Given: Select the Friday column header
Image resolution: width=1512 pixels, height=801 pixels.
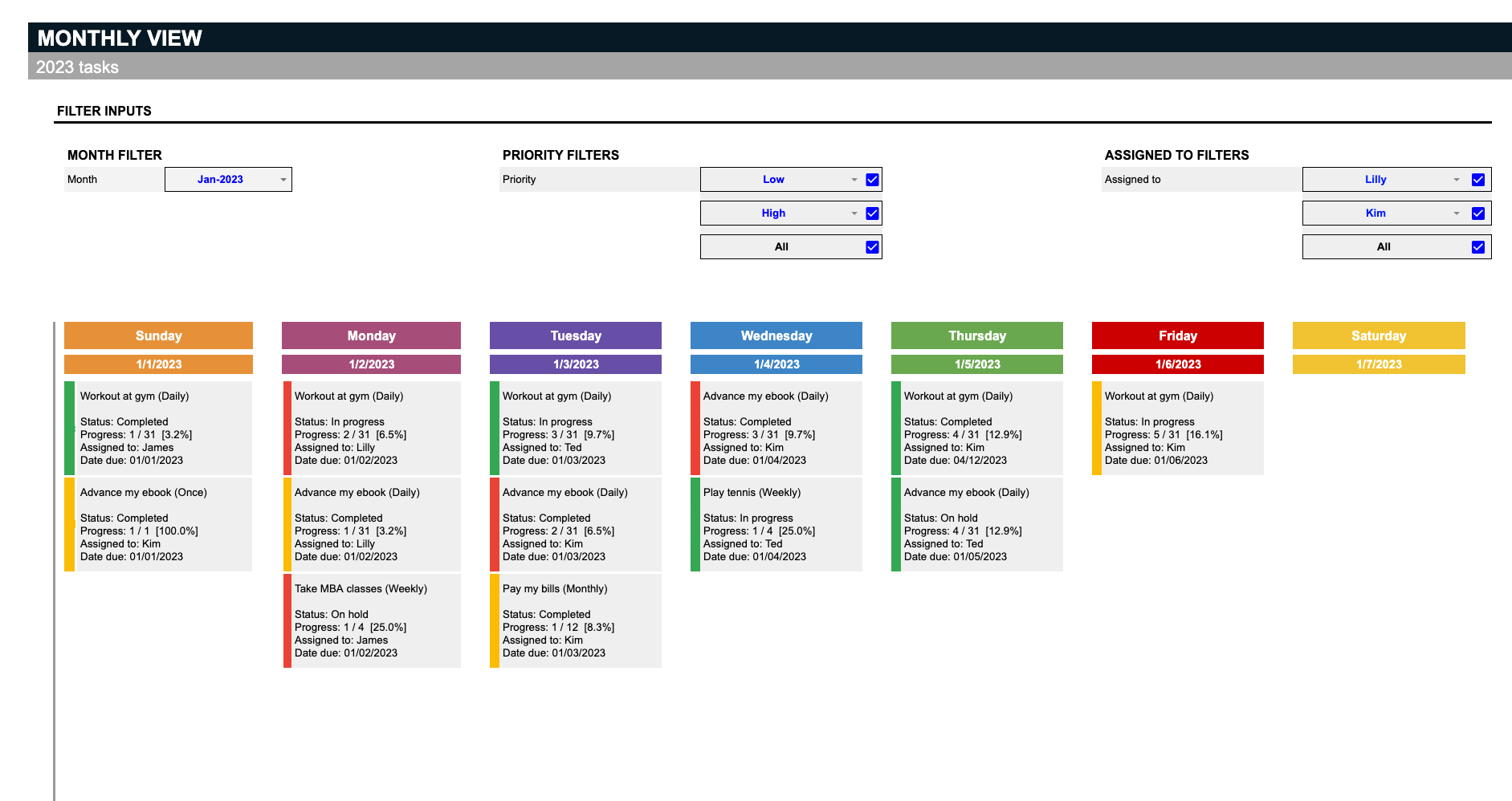Looking at the screenshot, I should click(x=1178, y=335).
